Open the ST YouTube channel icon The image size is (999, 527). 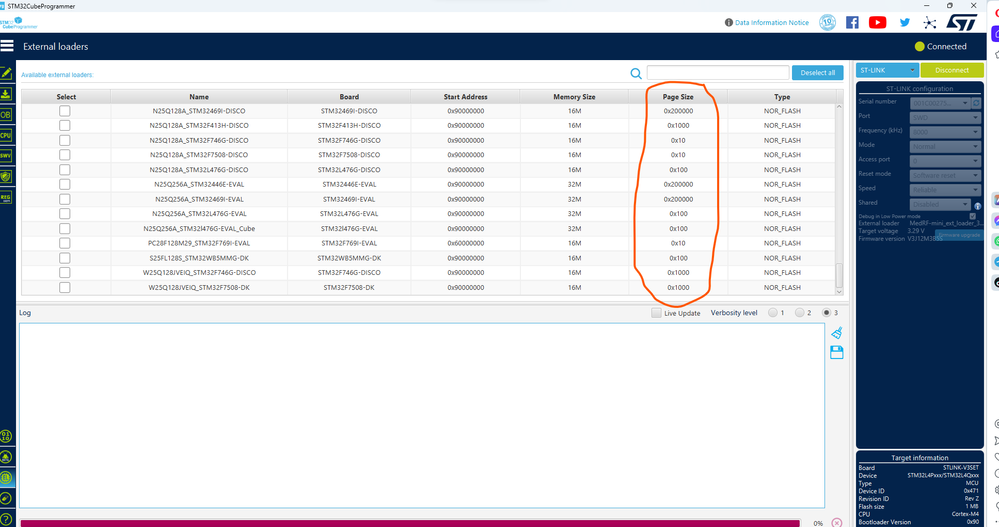coord(877,22)
